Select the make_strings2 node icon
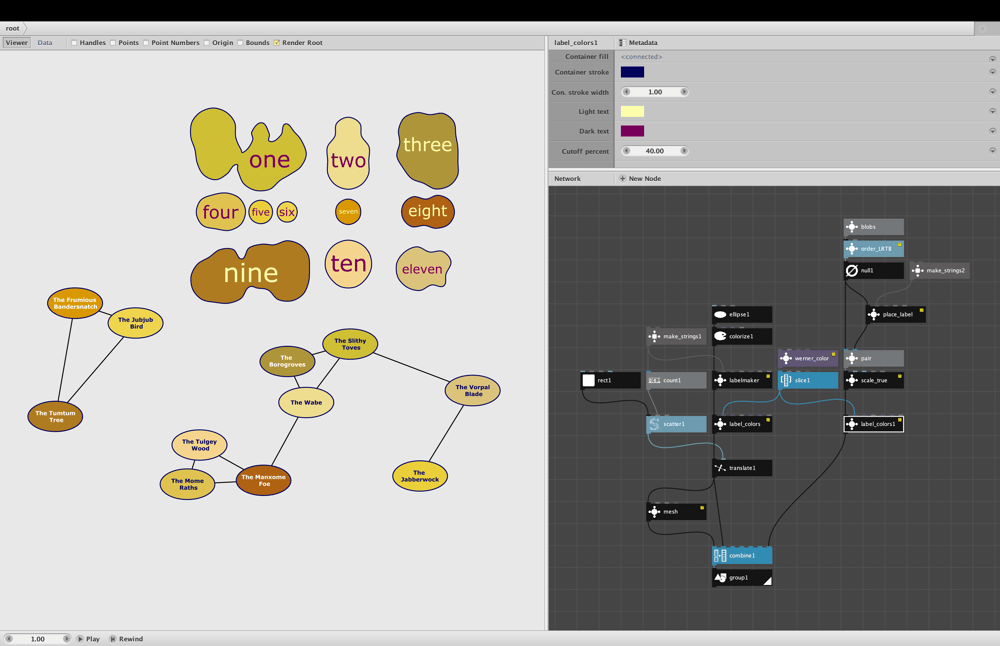The width and height of the screenshot is (1000, 646). pyautogui.click(x=917, y=270)
